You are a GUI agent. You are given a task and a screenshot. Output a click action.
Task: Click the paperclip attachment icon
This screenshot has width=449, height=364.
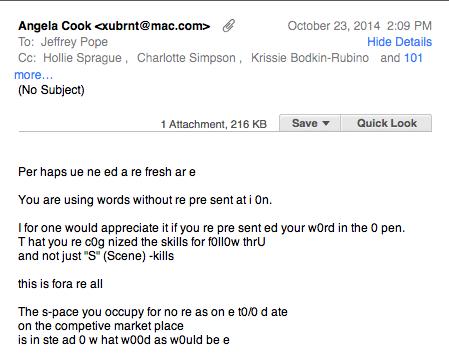tap(229, 26)
